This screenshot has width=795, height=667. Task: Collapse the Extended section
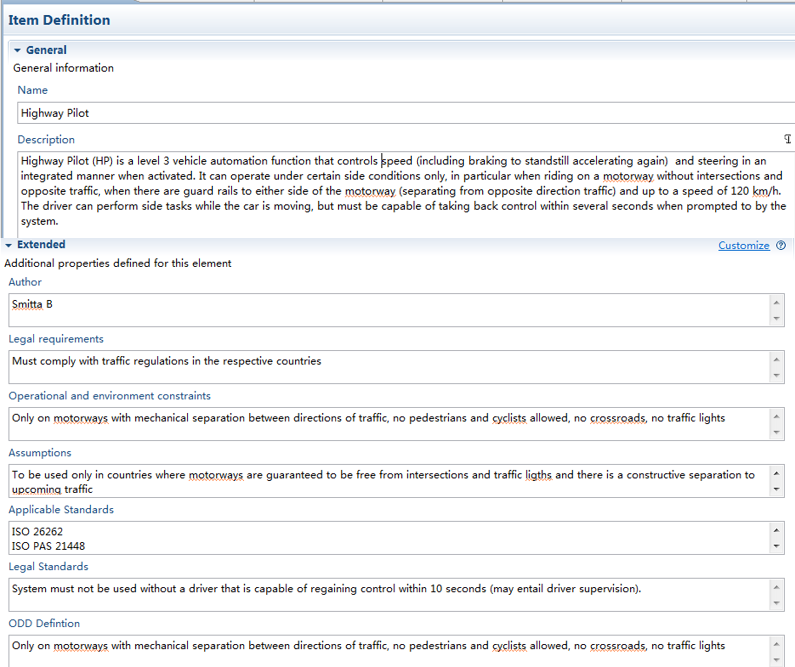9,245
